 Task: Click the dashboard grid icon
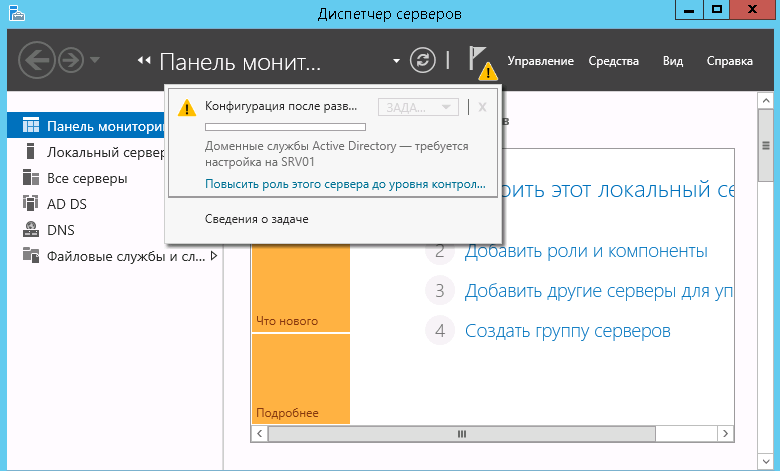(30, 125)
